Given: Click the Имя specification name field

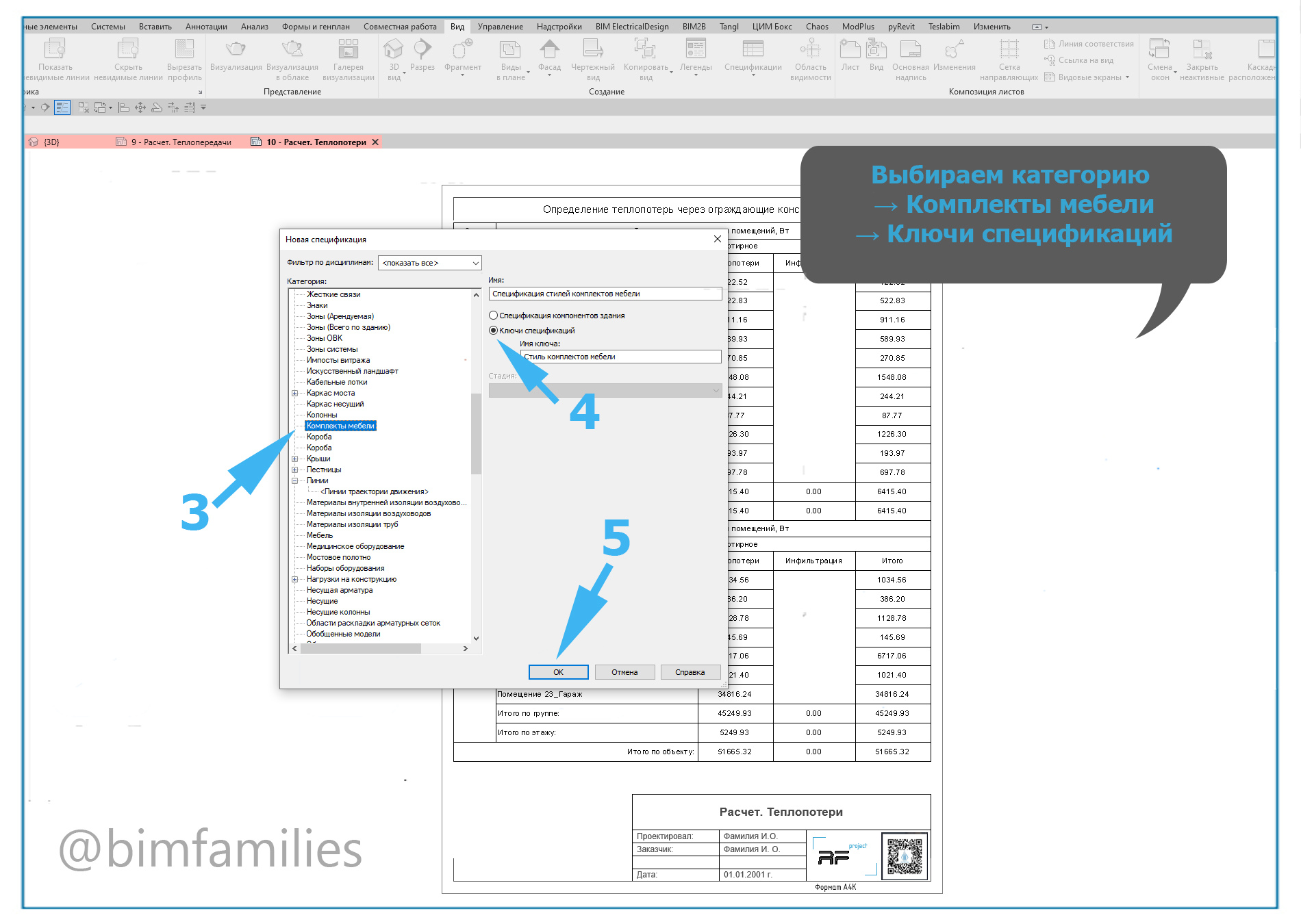Looking at the screenshot, I should (x=605, y=294).
